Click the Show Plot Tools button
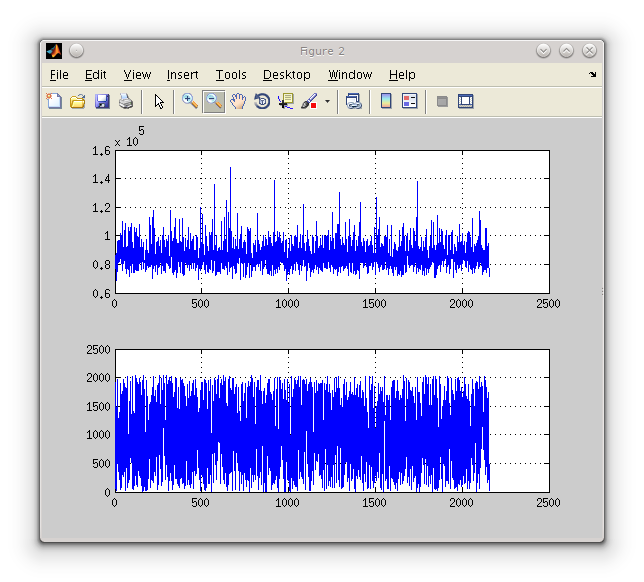This screenshot has height=582, width=644. tap(465, 101)
